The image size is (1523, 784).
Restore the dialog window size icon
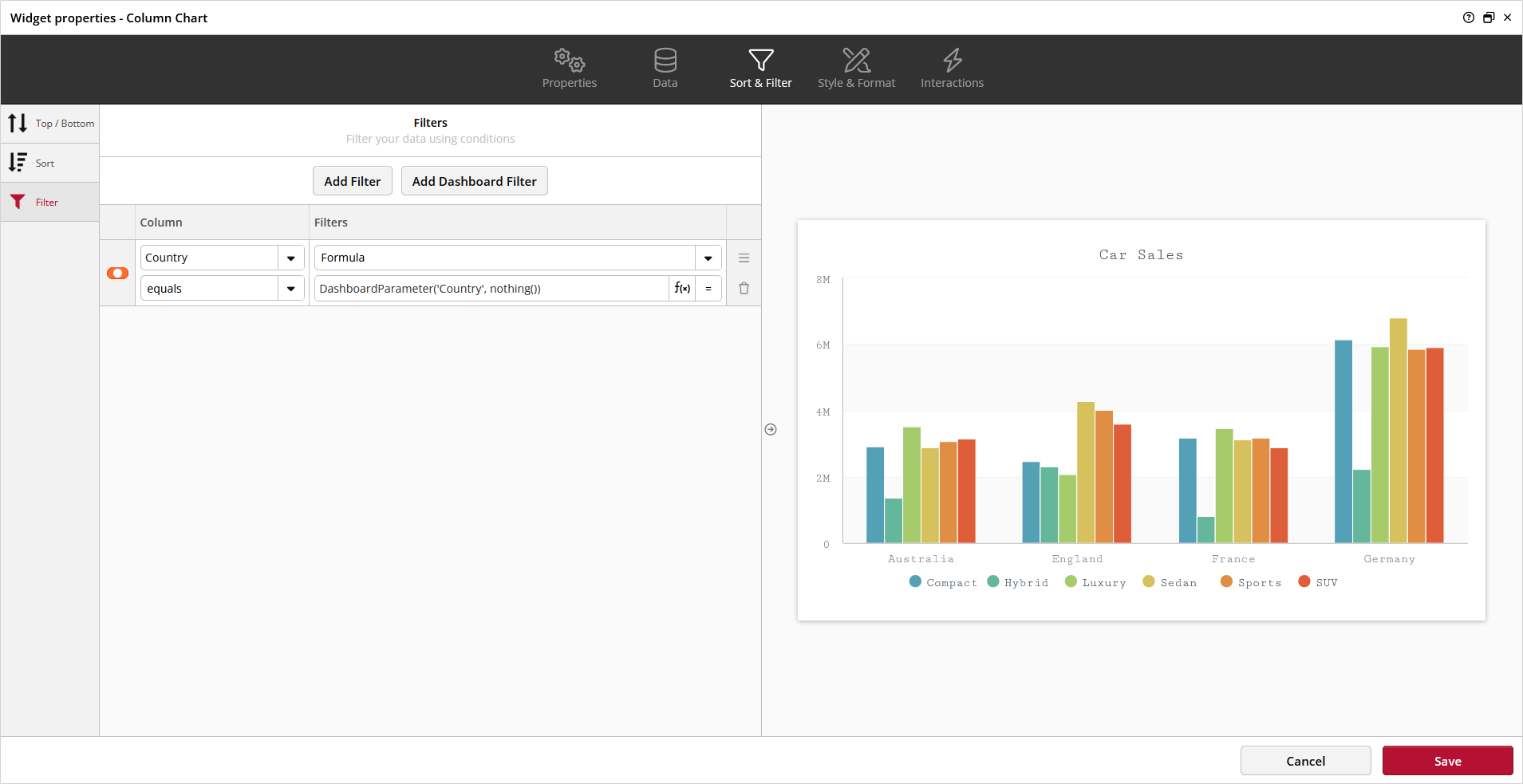click(x=1489, y=18)
